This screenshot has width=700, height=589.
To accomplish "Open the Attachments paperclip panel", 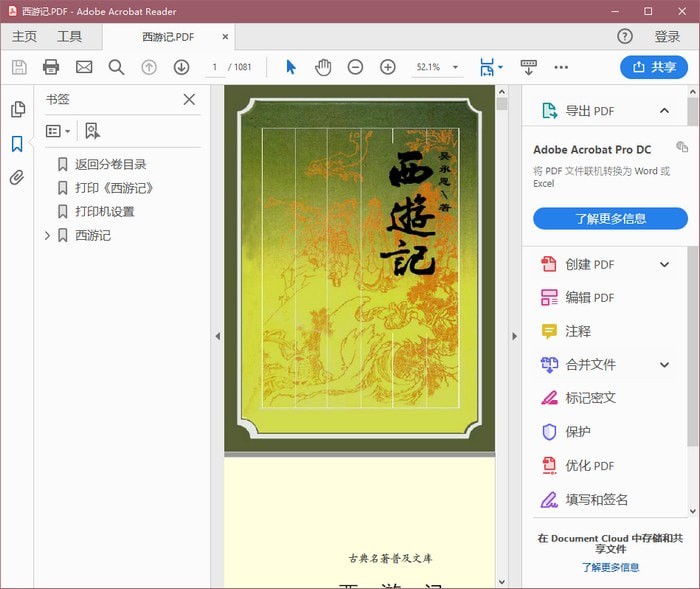I will [17, 178].
